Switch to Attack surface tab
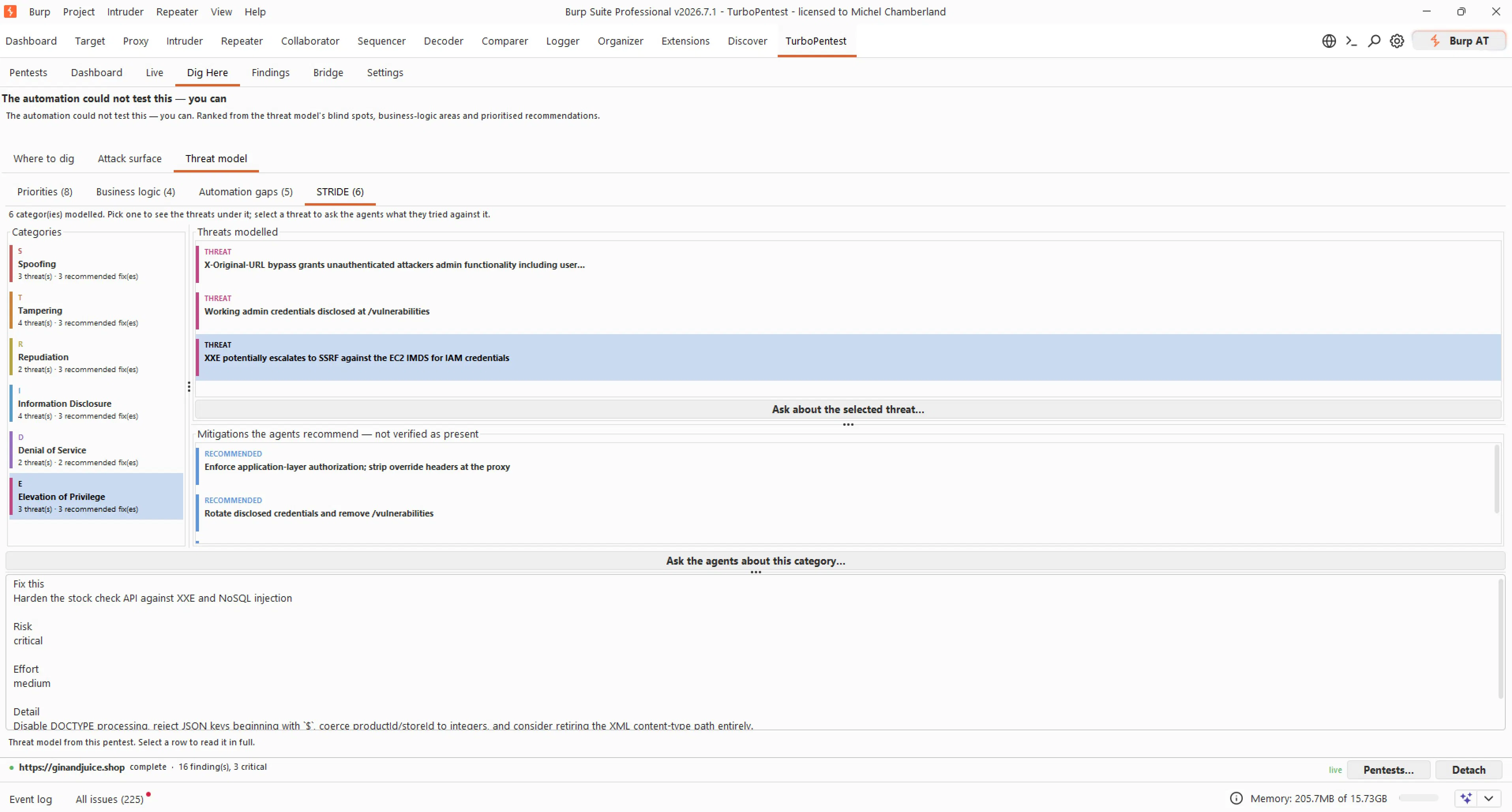 130,159
